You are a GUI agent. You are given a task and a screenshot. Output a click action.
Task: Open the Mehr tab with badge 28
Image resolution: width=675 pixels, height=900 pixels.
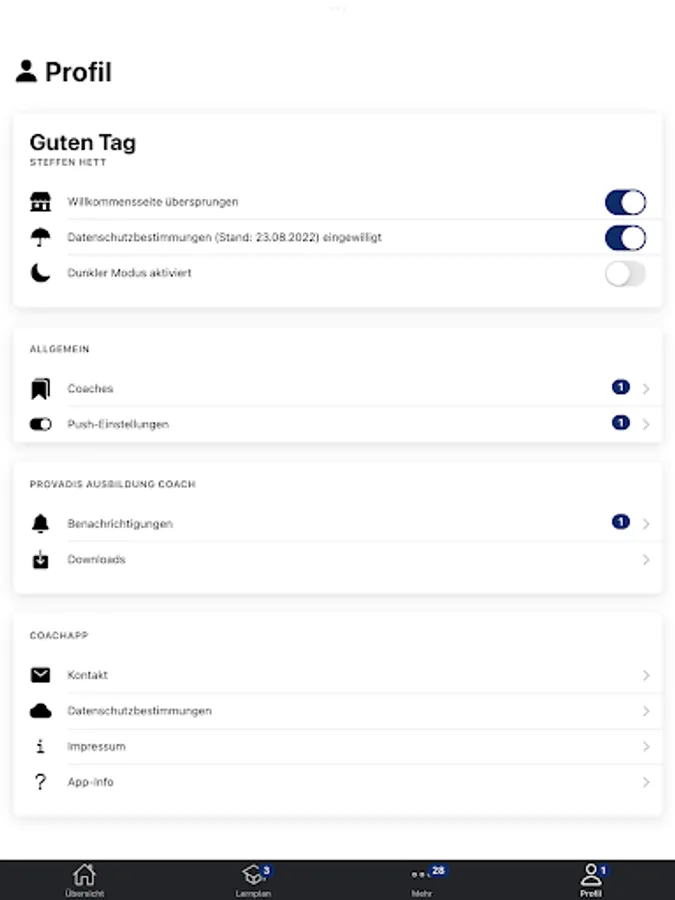click(x=422, y=880)
